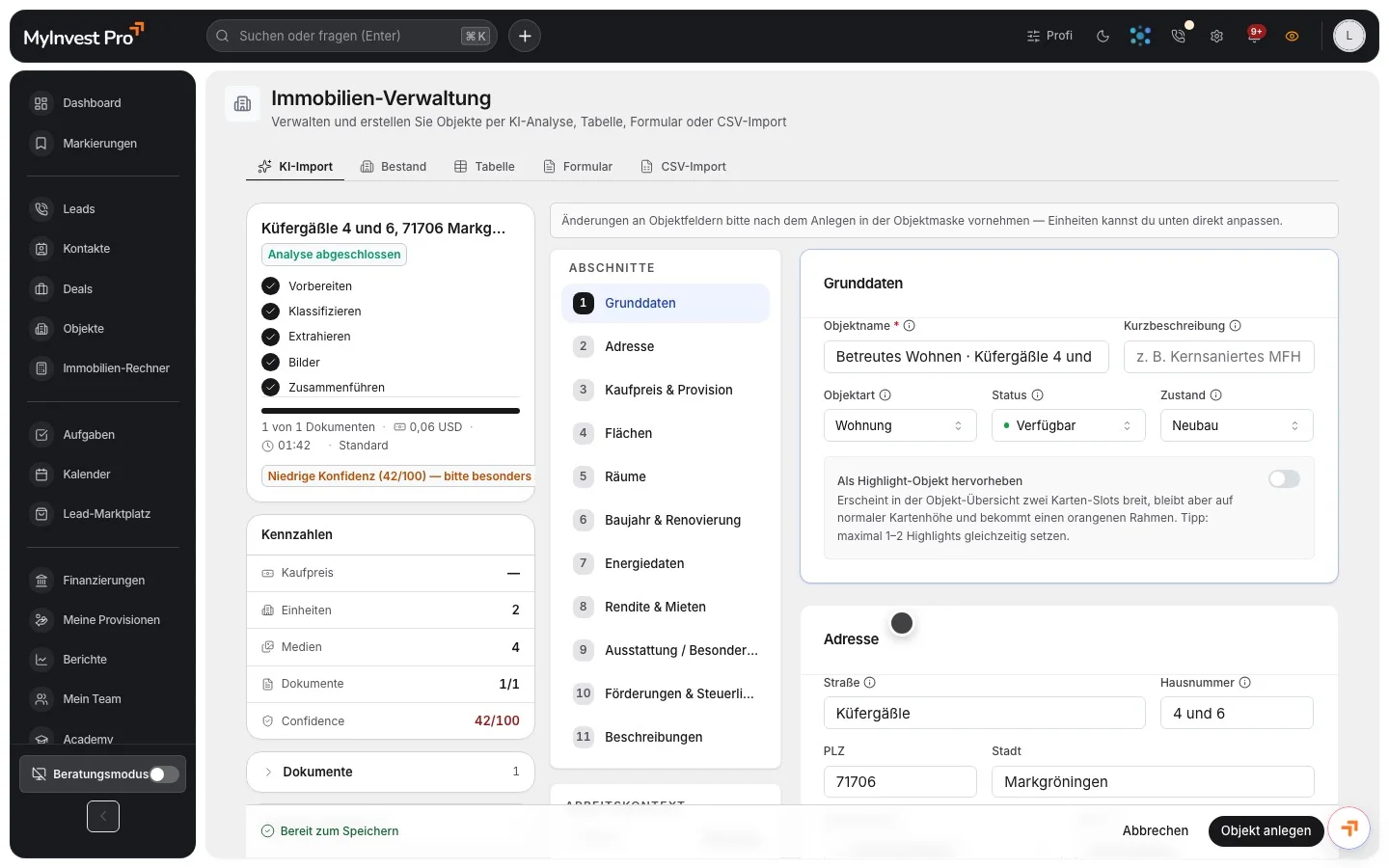Select section 3 Kaufpreis & Provision

[x=666, y=390]
